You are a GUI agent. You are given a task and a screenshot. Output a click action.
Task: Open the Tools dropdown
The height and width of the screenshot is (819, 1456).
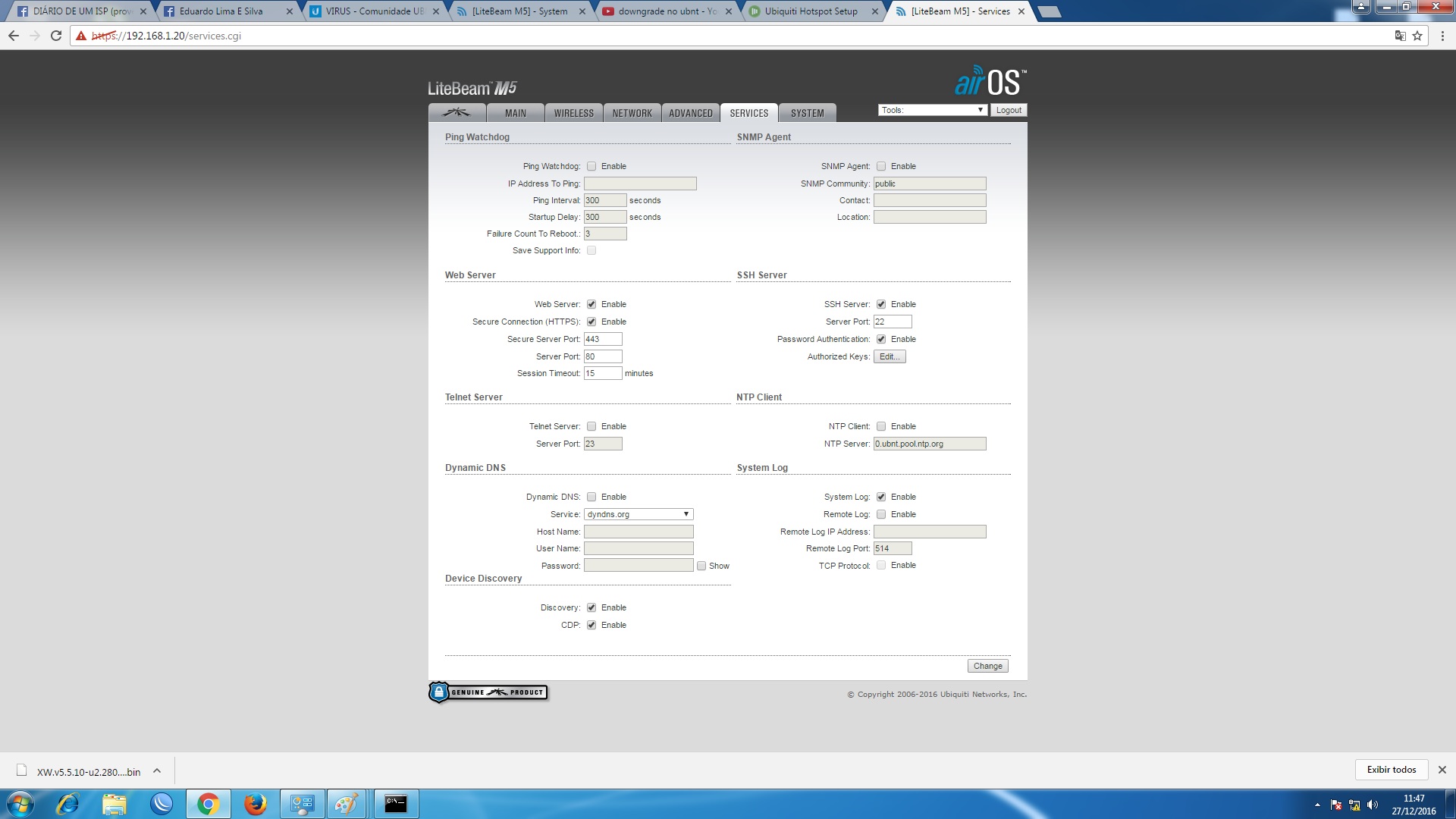pyautogui.click(x=932, y=110)
